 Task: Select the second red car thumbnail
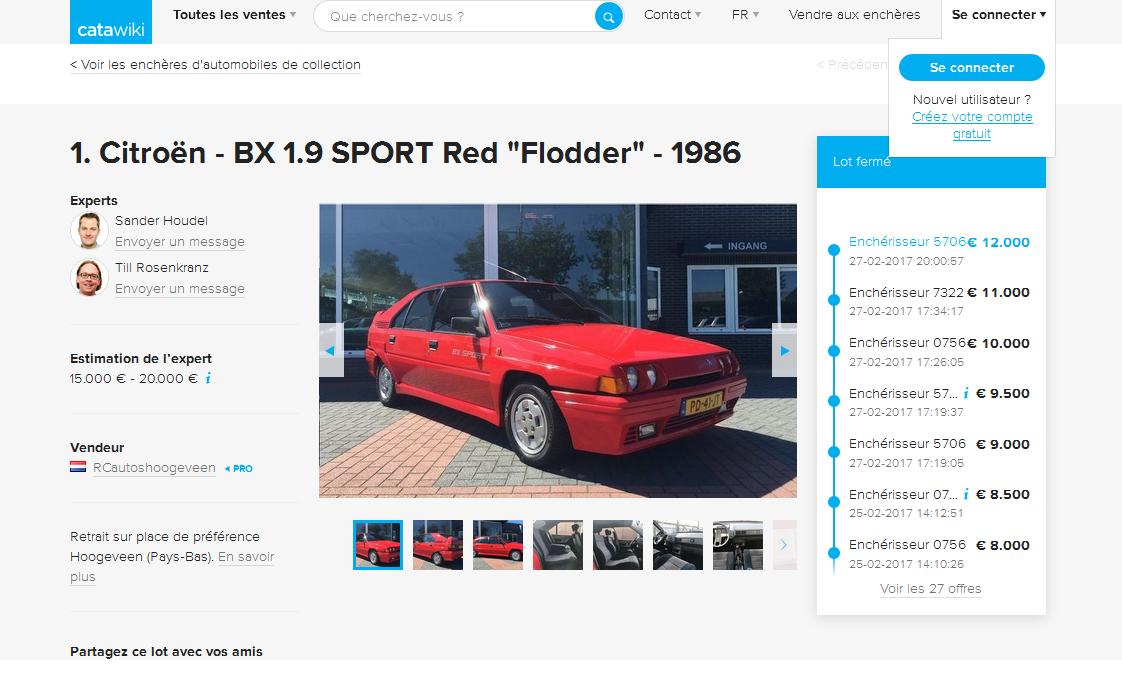pyautogui.click(x=438, y=545)
